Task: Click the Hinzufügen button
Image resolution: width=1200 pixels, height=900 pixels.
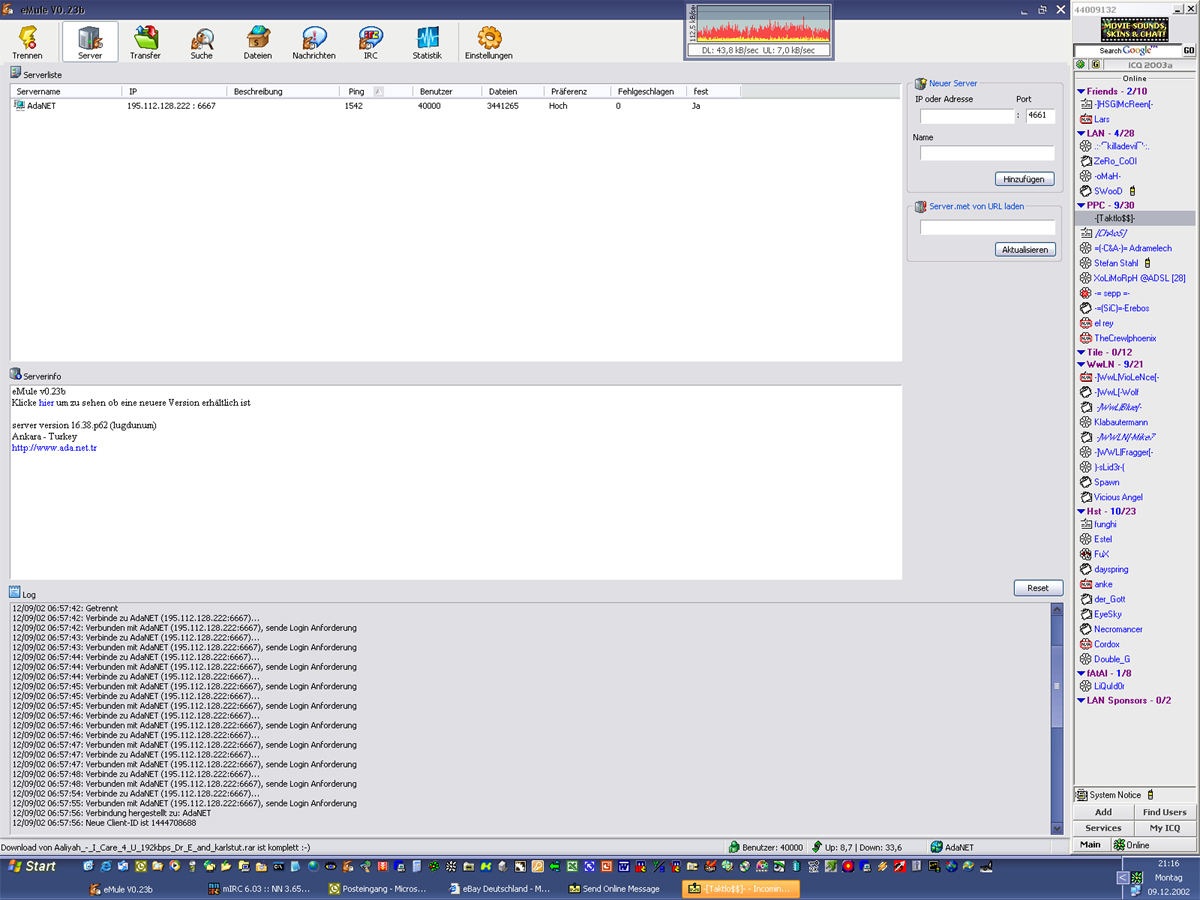Action: tap(1025, 179)
